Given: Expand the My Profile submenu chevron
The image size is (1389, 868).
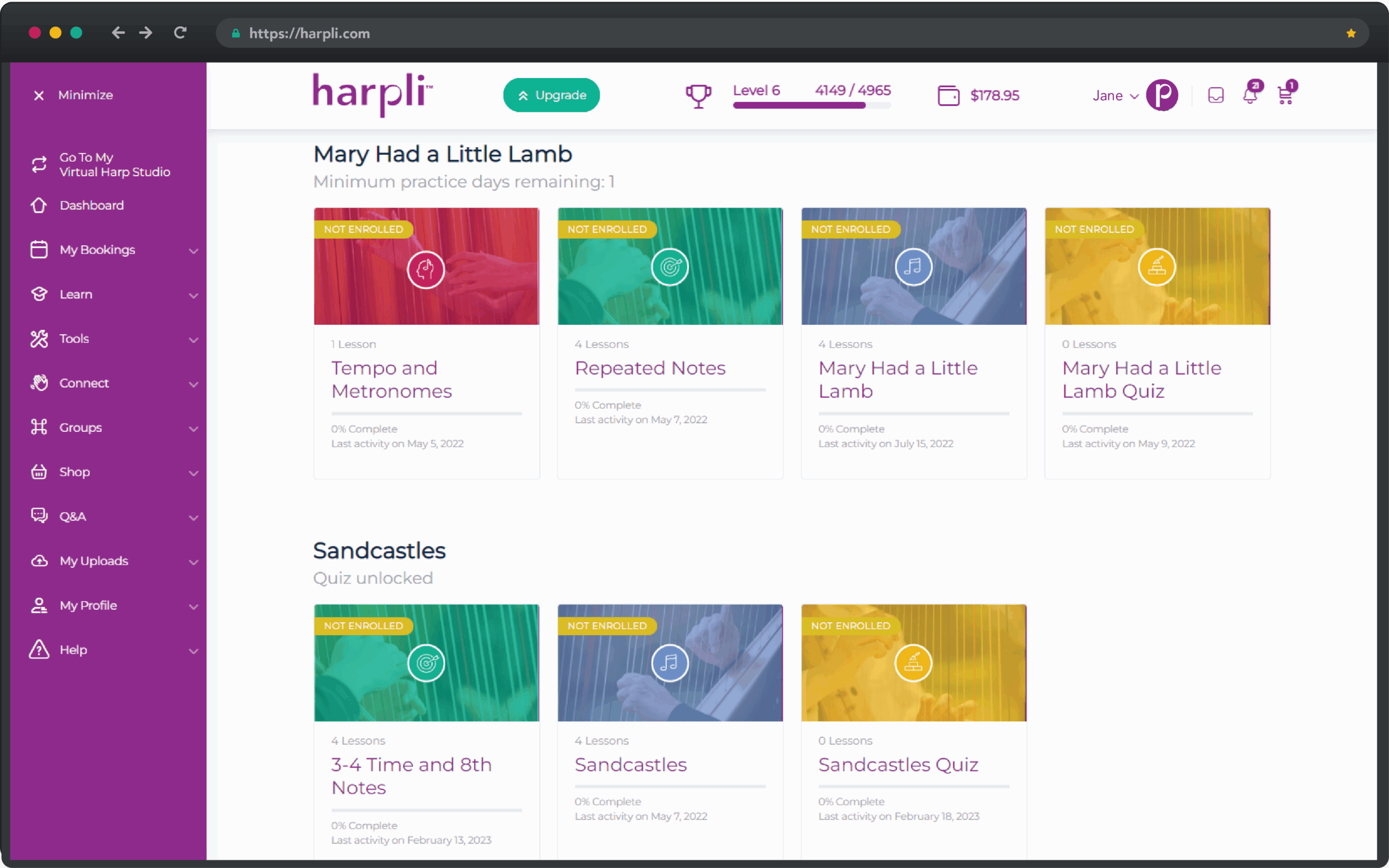Looking at the screenshot, I should (x=193, y=607).
